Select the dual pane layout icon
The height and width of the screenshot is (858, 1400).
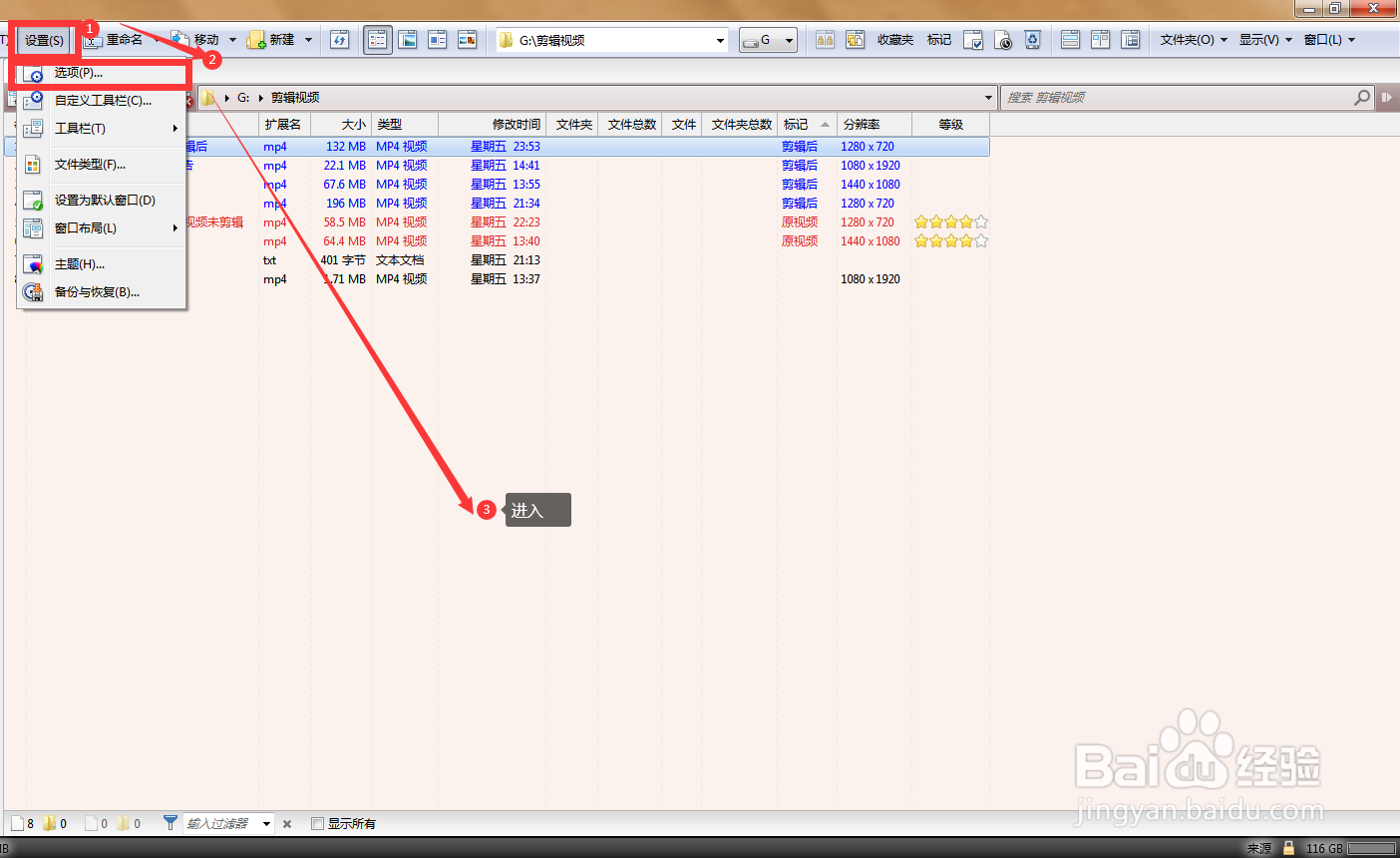(1100, 40)
